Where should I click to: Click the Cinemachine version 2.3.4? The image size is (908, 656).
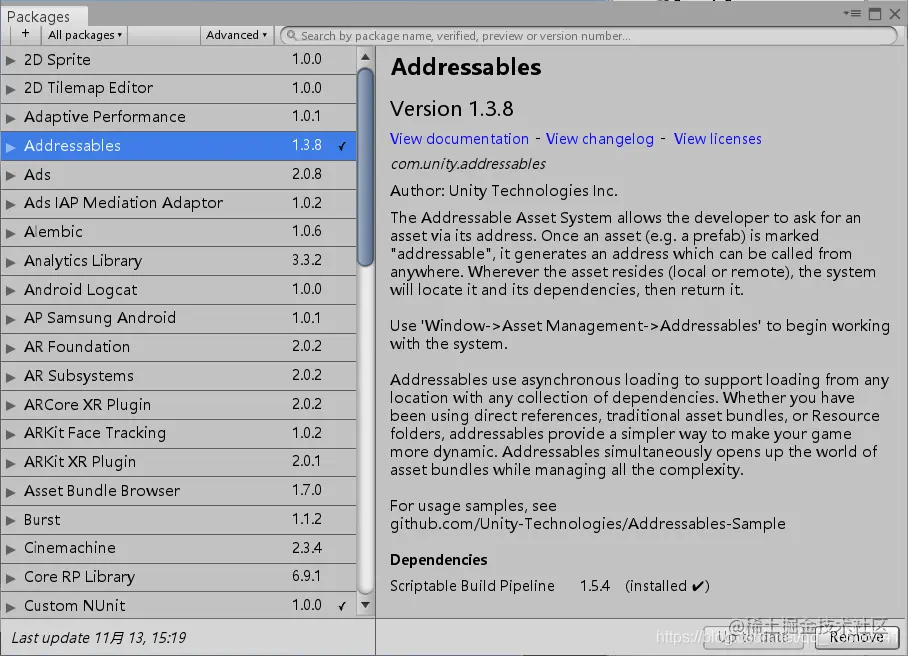point(307,548)
